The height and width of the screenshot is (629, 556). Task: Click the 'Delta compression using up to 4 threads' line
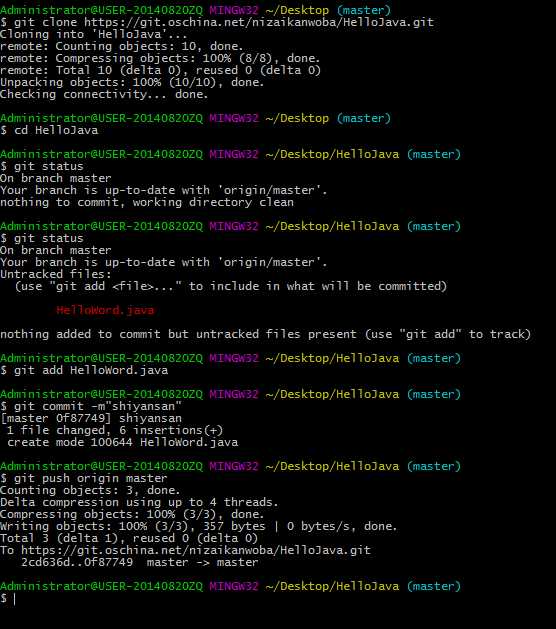(139, 502)
